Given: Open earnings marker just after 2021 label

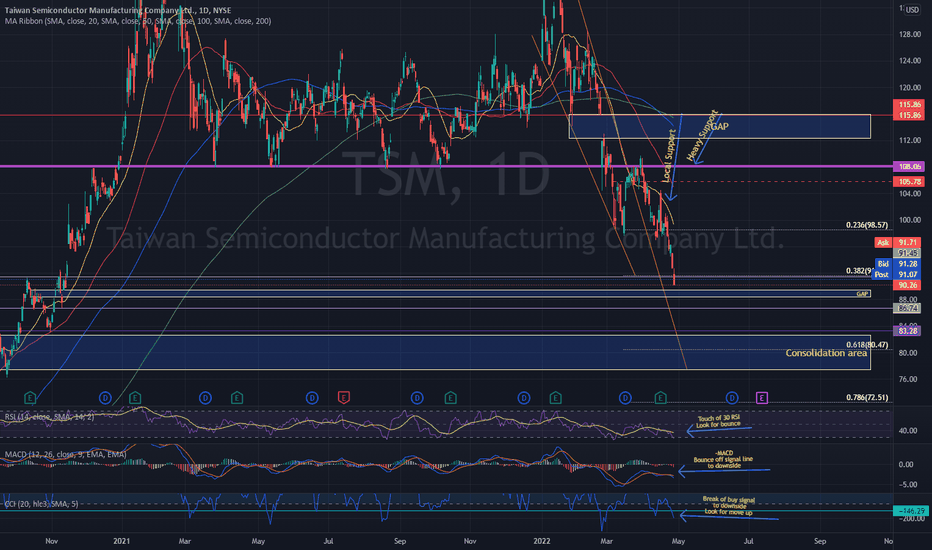Looking at the screenshot, I should [x=135, y=397].
